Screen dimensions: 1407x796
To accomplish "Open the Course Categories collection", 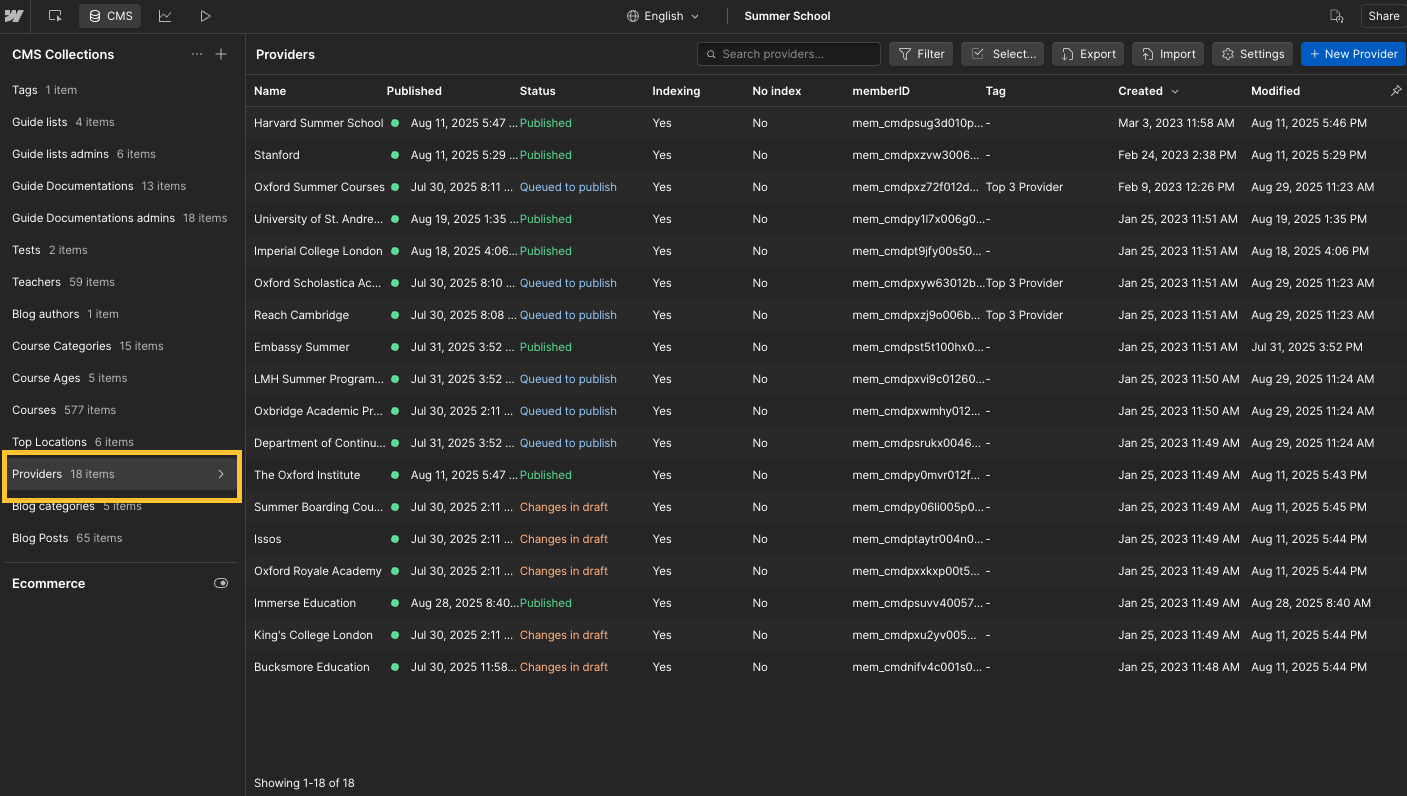I will click(x=122, y=346).
